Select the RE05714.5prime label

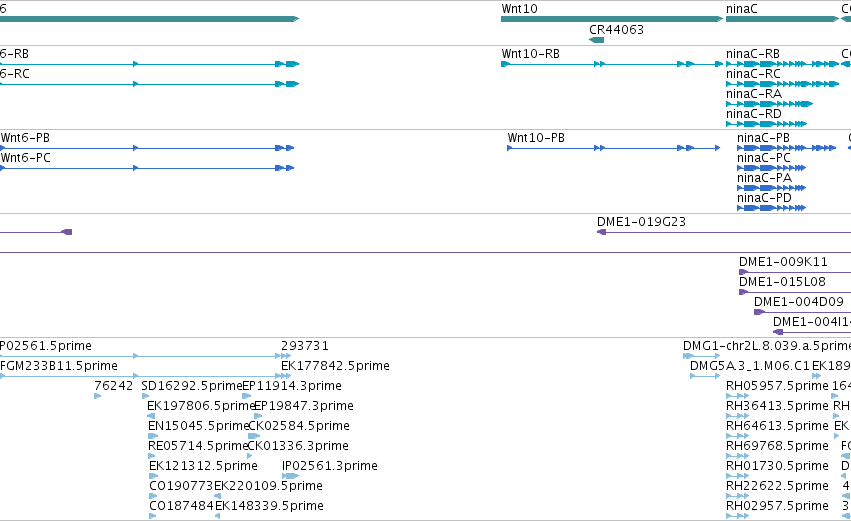tap(198, 446)
